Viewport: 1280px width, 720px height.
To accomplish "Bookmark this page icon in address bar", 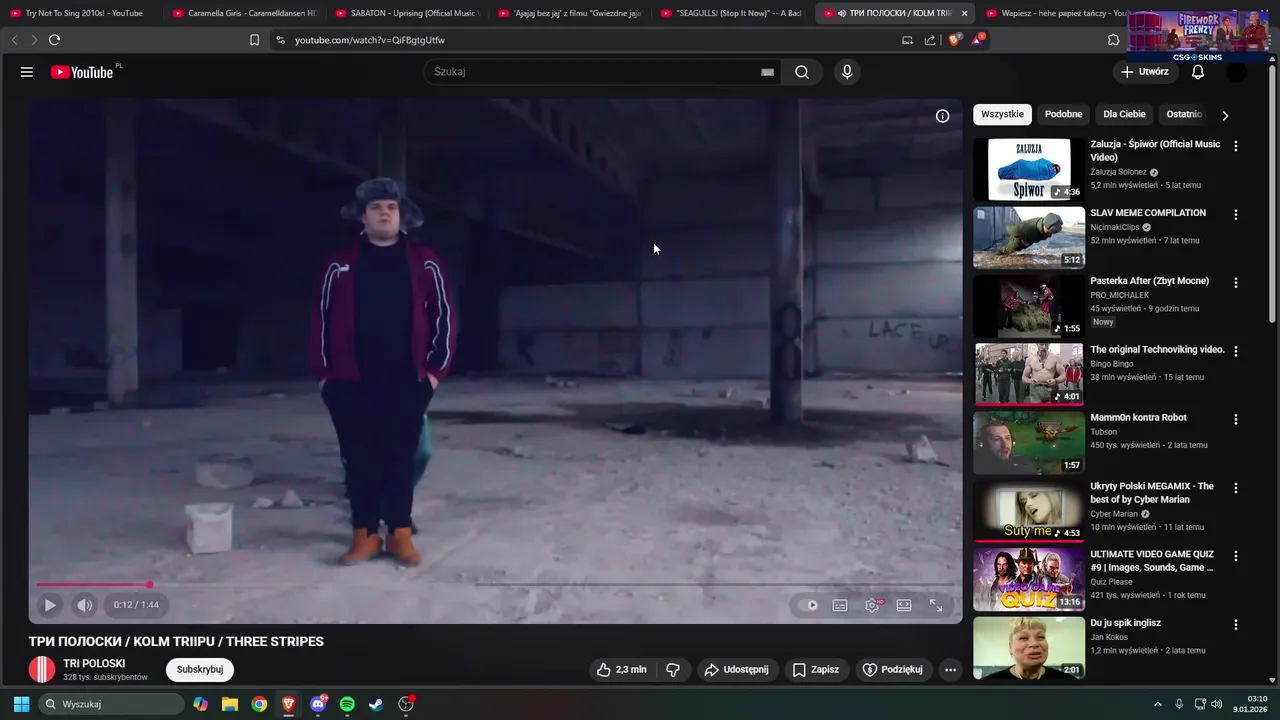I will 254,40.
